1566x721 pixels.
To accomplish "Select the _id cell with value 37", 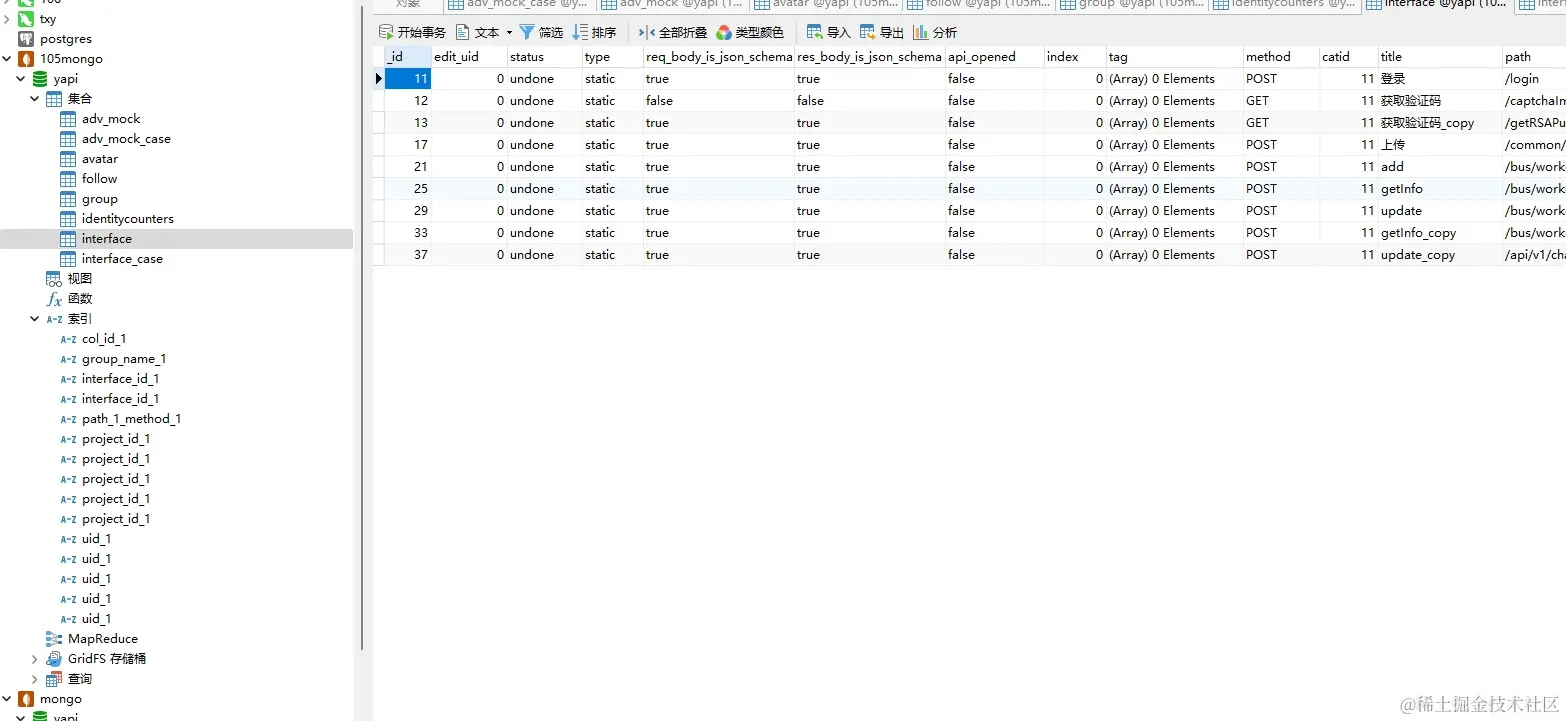I will tap(408, 255).
